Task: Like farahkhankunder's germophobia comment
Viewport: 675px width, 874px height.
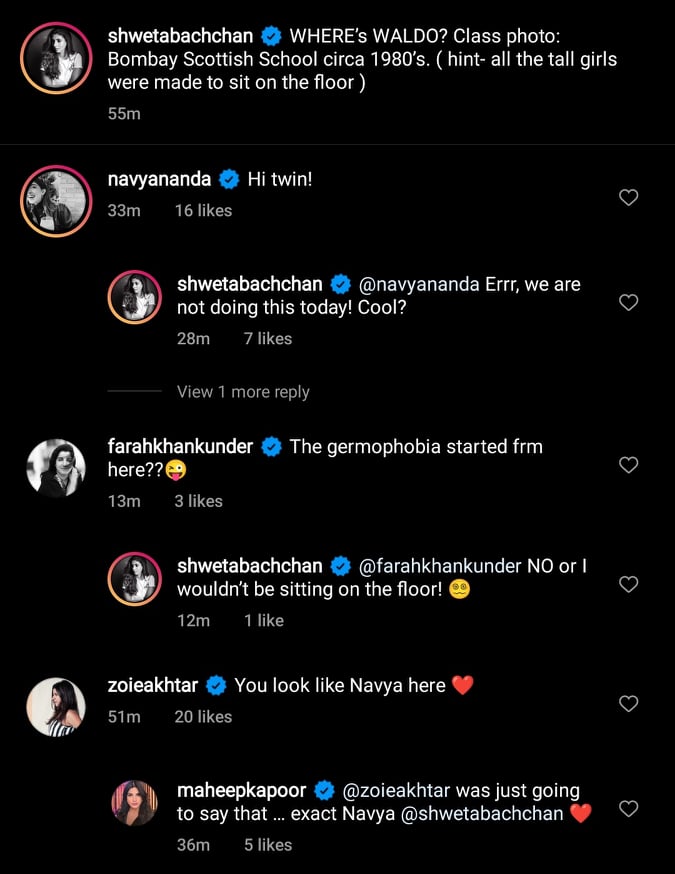Action: pos(628,465)
